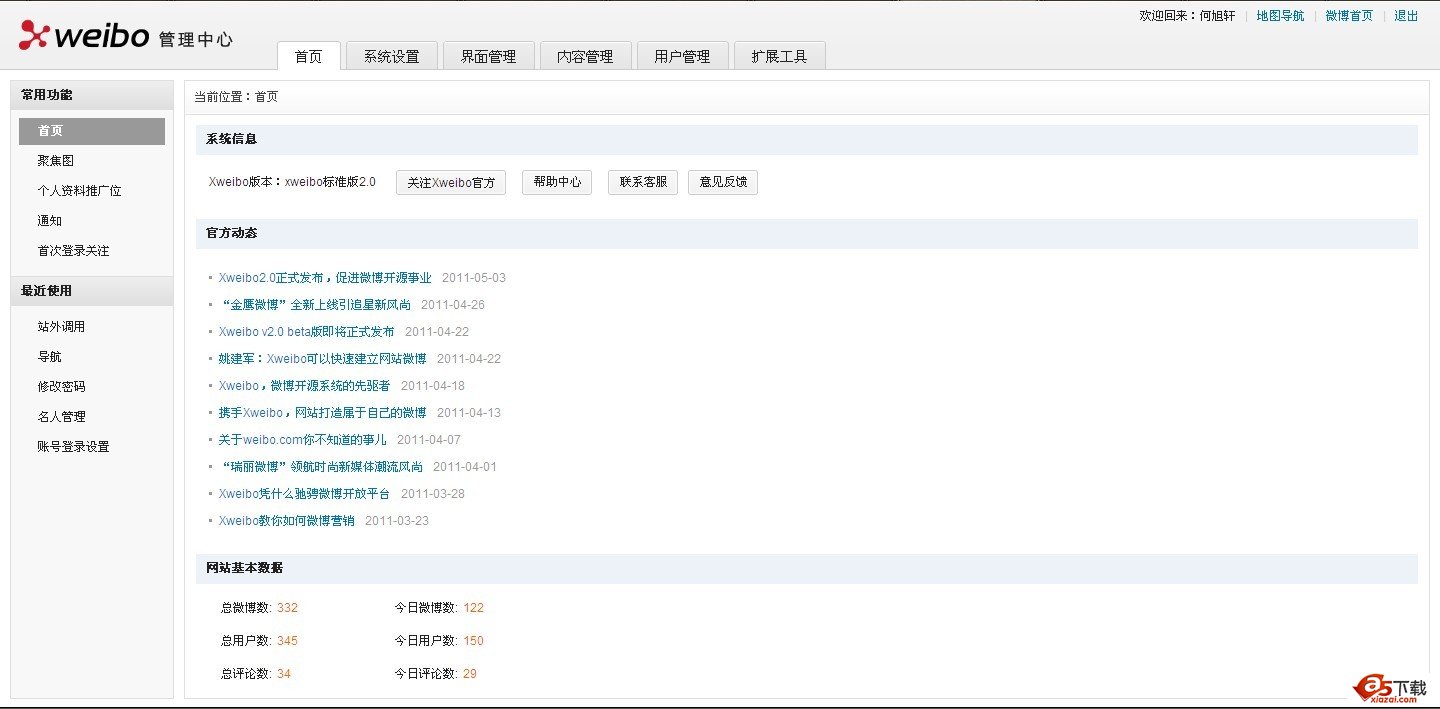Open 帮助中心 button

[557, 182]
